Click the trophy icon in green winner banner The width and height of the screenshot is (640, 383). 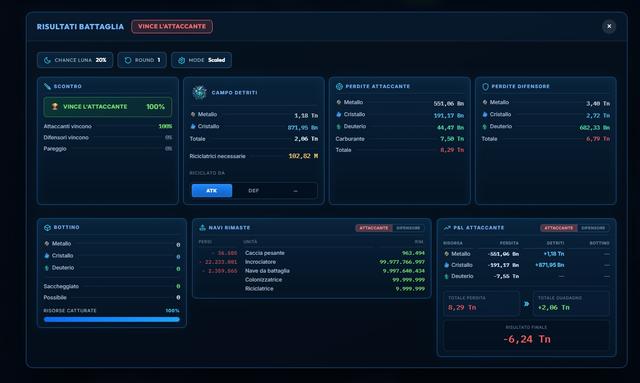click(55, 107)
